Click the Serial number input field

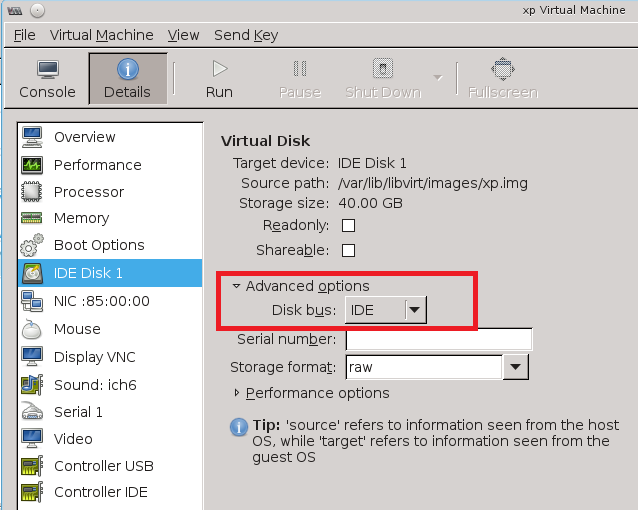click(438, 339)
